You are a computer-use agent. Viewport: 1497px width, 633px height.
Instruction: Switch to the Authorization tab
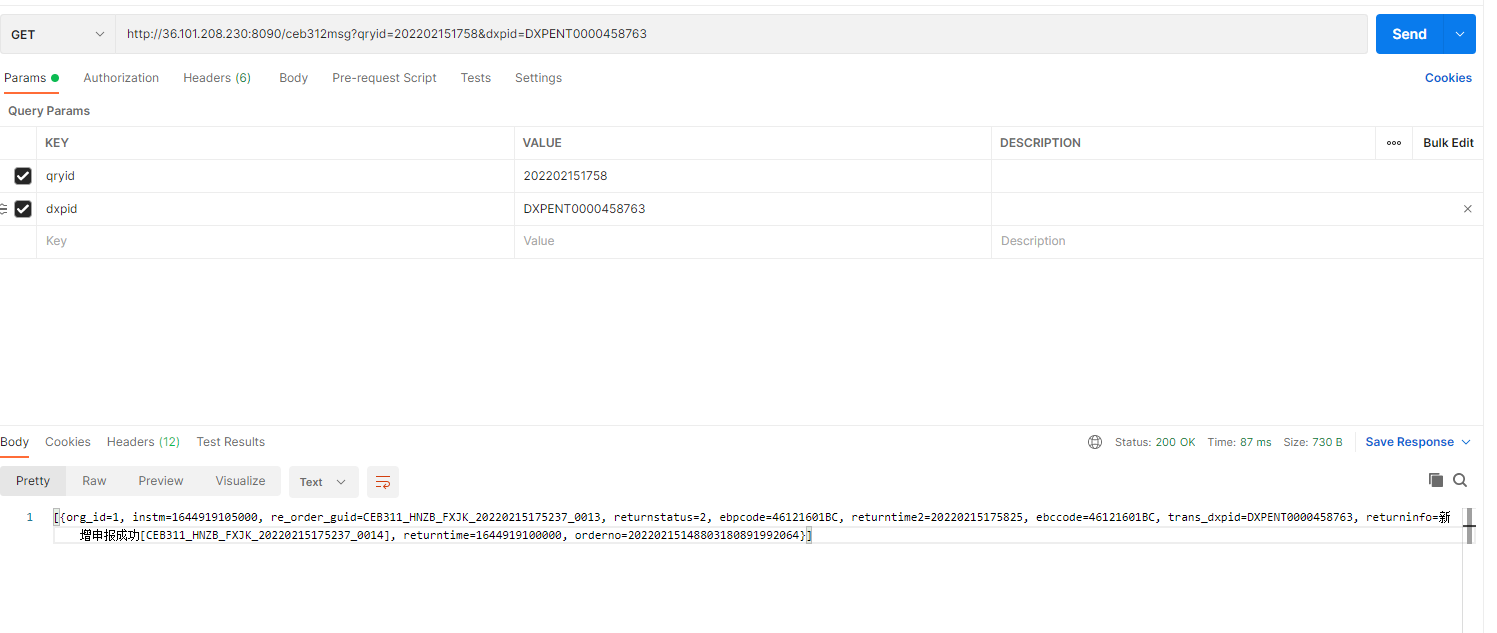(x=121, y=78)
